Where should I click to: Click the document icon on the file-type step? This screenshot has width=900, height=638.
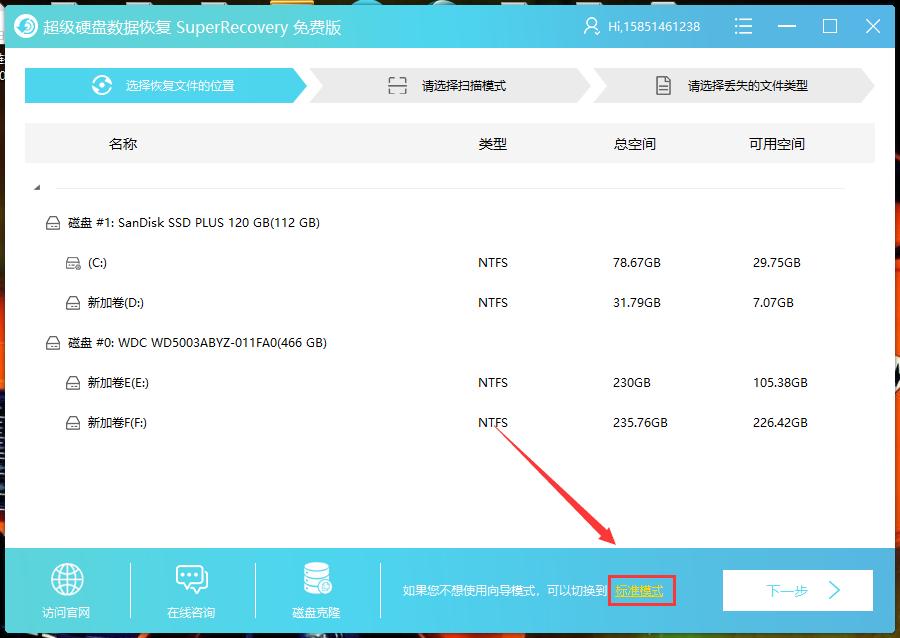point(662,85)
